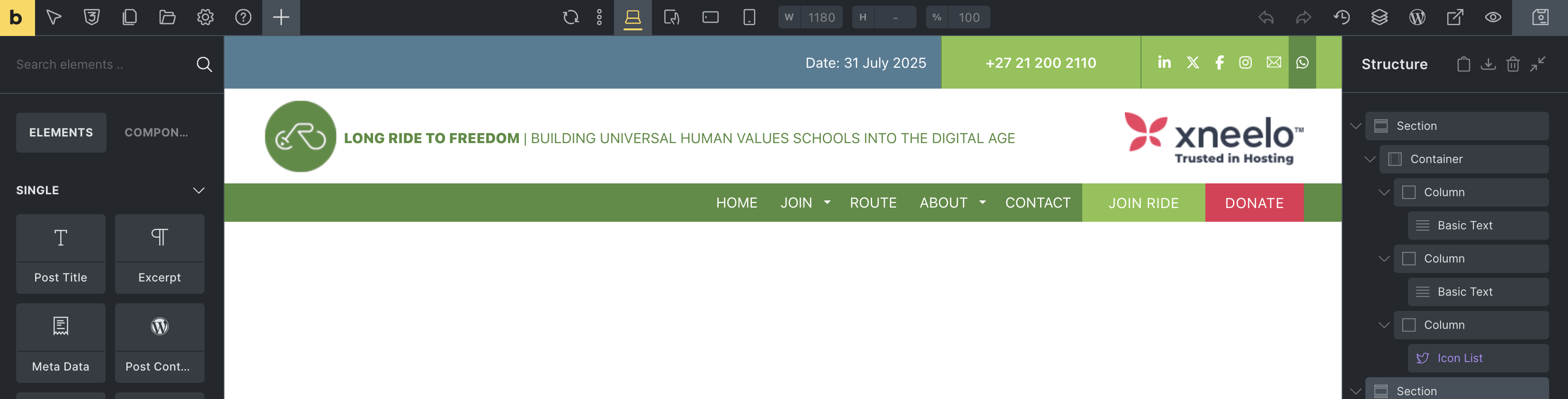This screenshot has height=399, width=1568.
Task: Switch to the COMPONENTS tab
Action: coord(156,133)
